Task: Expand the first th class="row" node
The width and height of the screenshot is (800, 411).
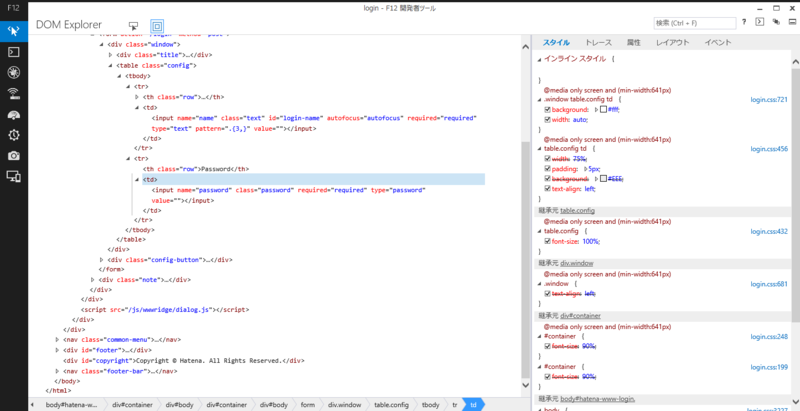Action: pos(137,97)
